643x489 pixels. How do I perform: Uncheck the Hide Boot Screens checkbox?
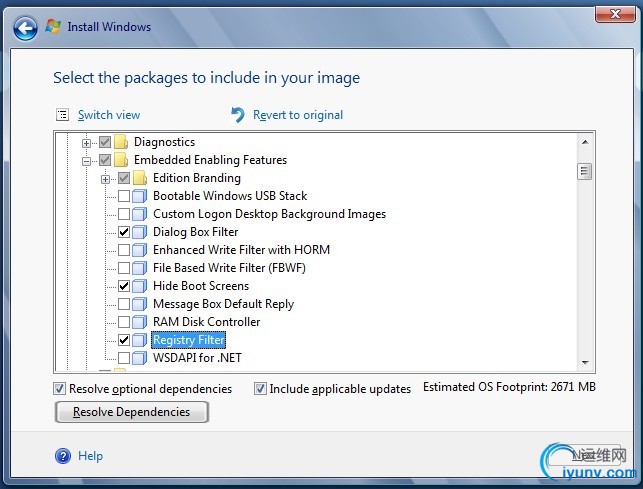coord(124,286)
